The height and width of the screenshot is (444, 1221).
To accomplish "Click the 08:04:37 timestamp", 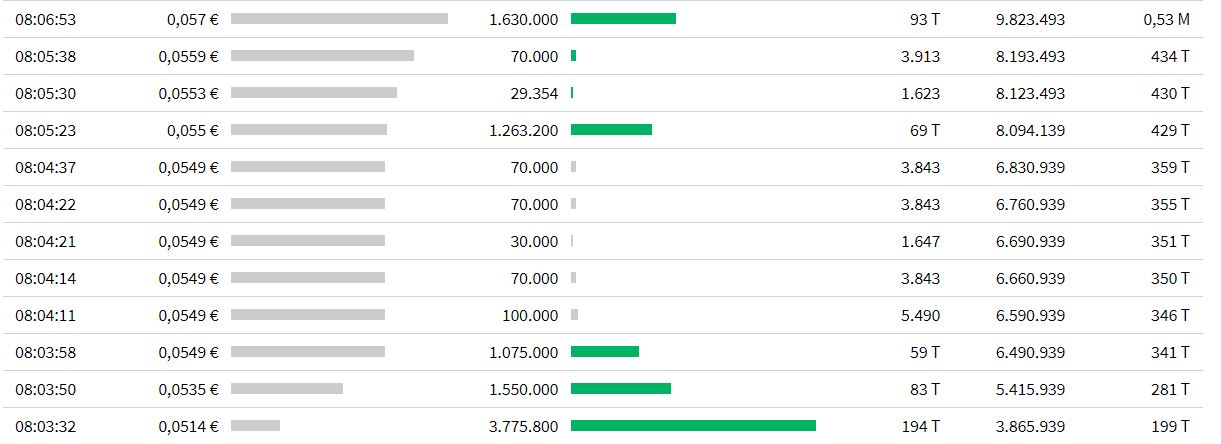I will tap(45, 168).
